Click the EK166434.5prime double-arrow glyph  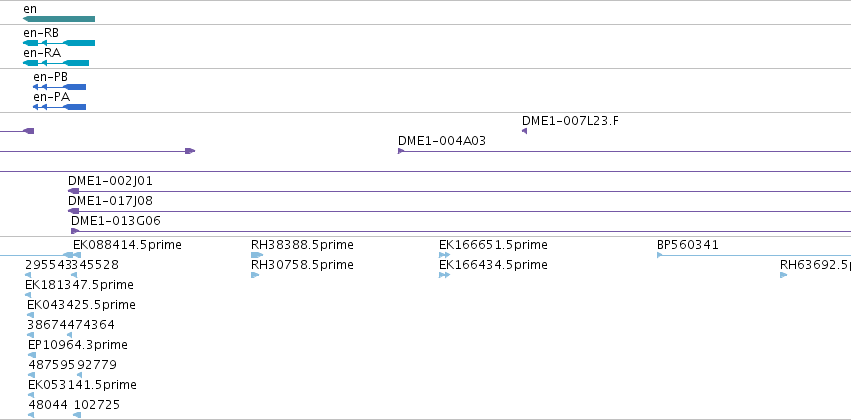coord(444,275)
